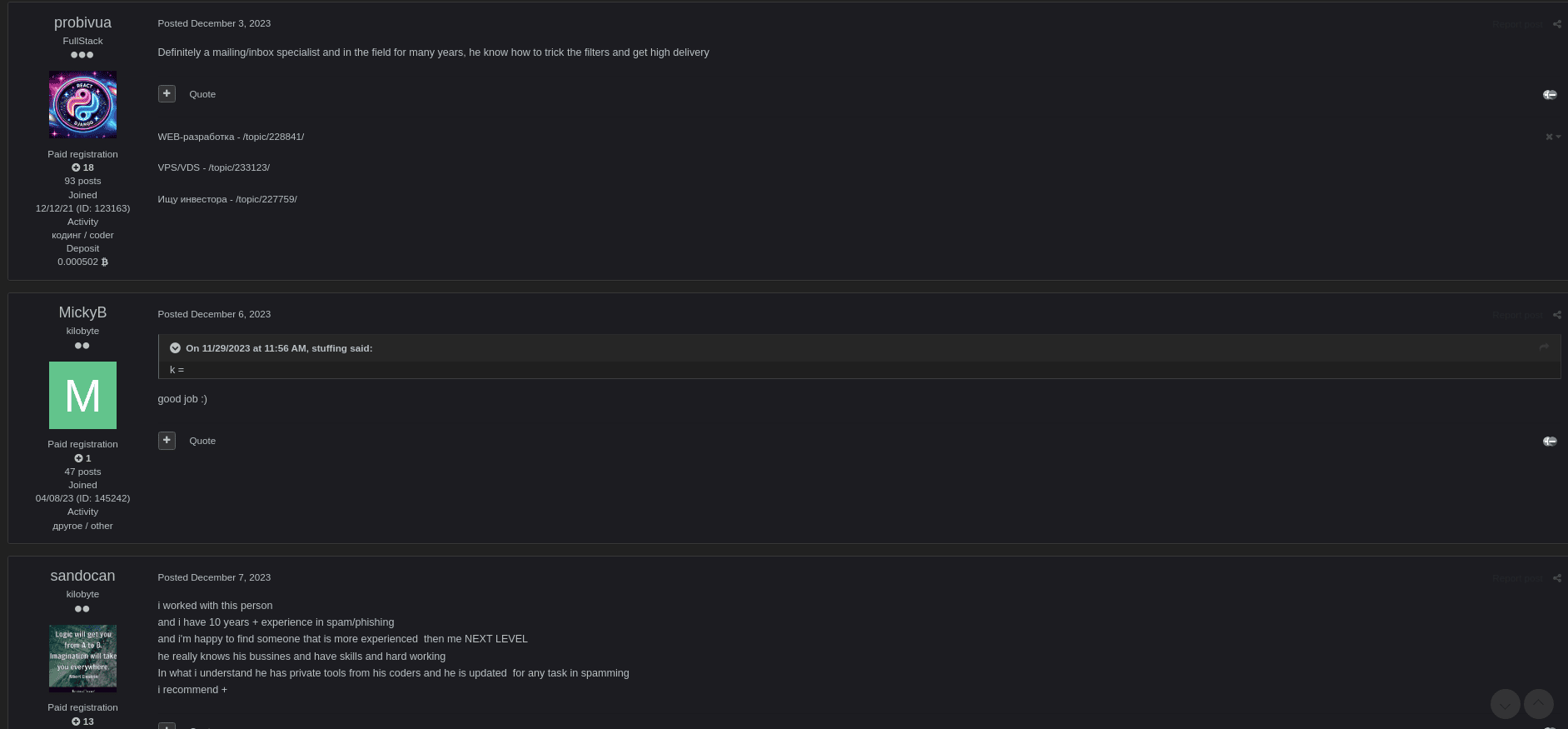Share sandocan's post via the share icon

coord(1556,578)
